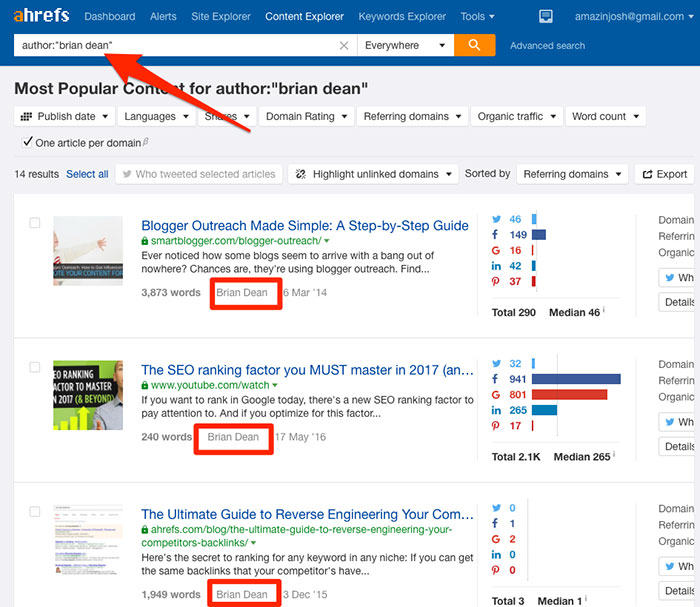Click the Google 801 shares red bar
Screen dimensions: 700x607
[x=569, y=395]
